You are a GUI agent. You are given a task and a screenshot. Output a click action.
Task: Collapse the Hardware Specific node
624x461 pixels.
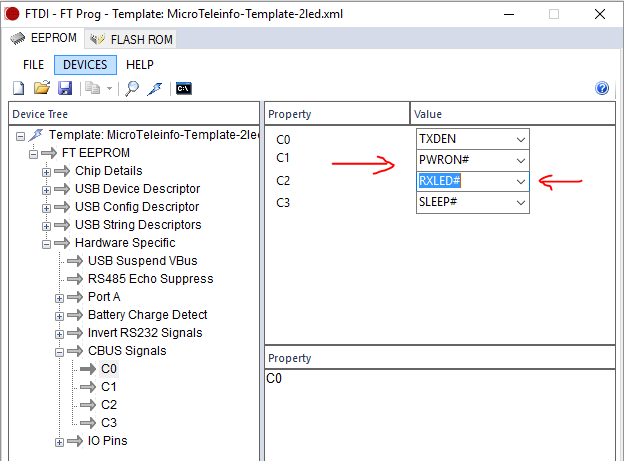pyautogui.click(x=47, y=244)
